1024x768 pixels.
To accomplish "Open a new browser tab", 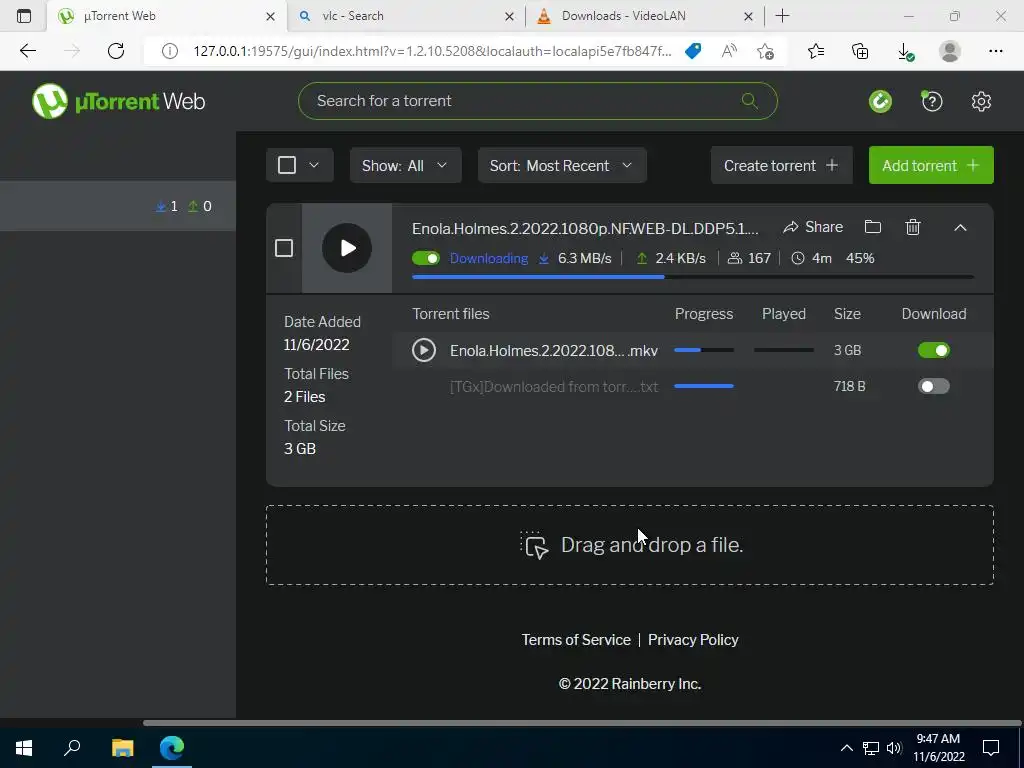I will [782, 16].
